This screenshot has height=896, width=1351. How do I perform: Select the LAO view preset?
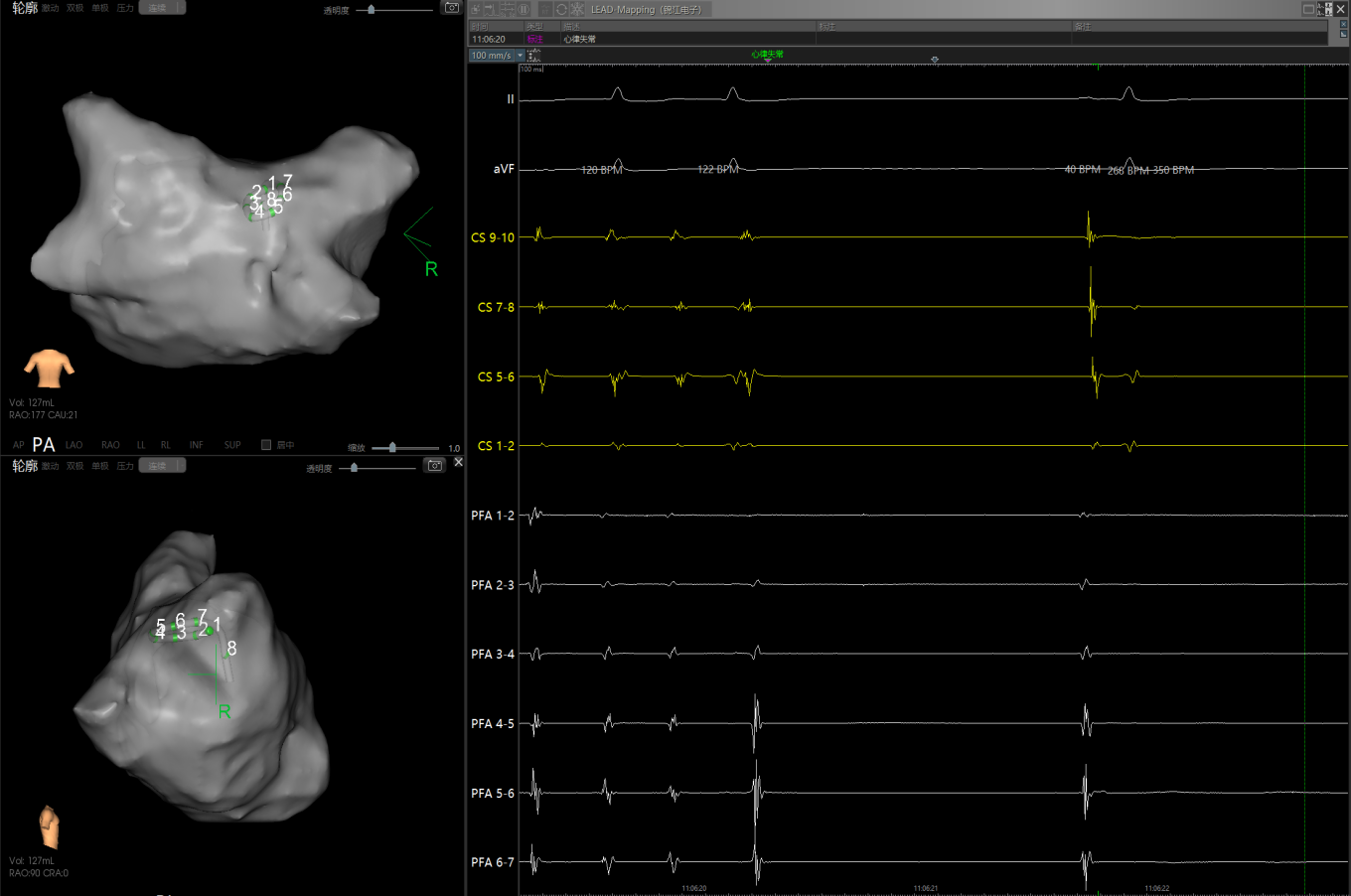(75, 445)
